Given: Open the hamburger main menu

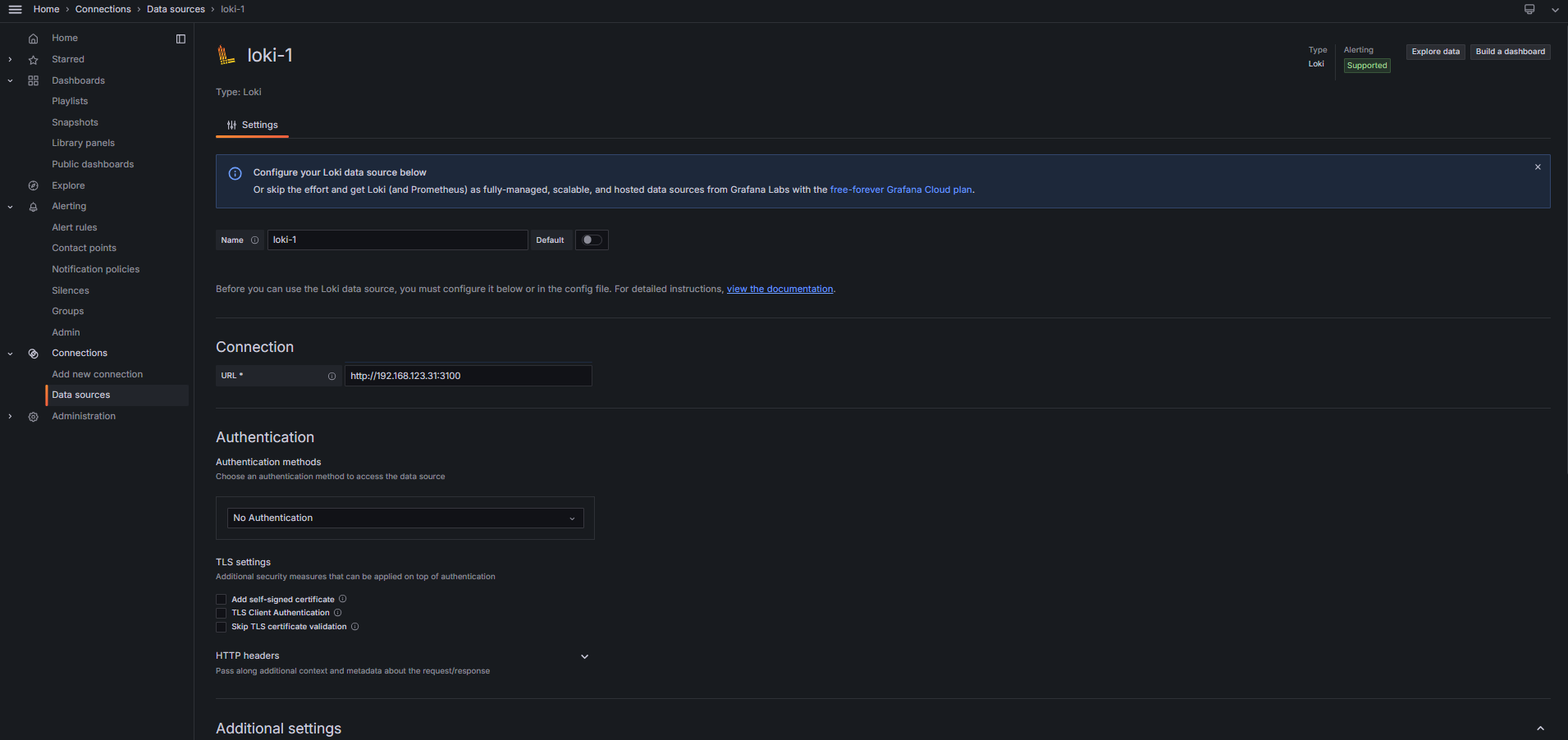Looking at the screenshot, I should click(x=15, y=10).
